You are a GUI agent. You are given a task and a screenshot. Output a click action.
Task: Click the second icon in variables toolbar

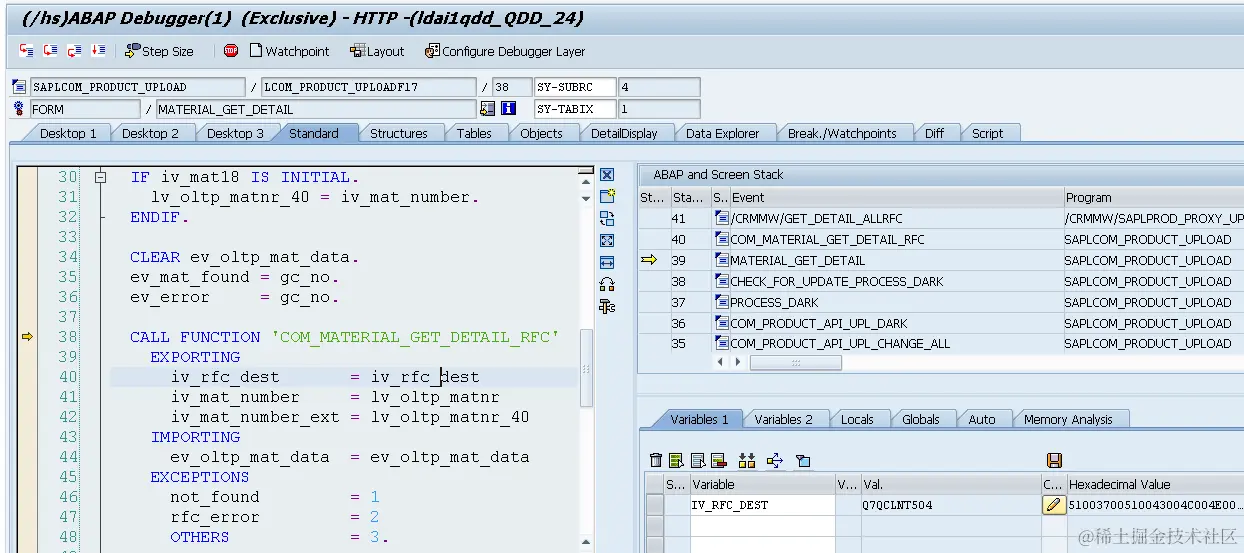tap(677, 460)
